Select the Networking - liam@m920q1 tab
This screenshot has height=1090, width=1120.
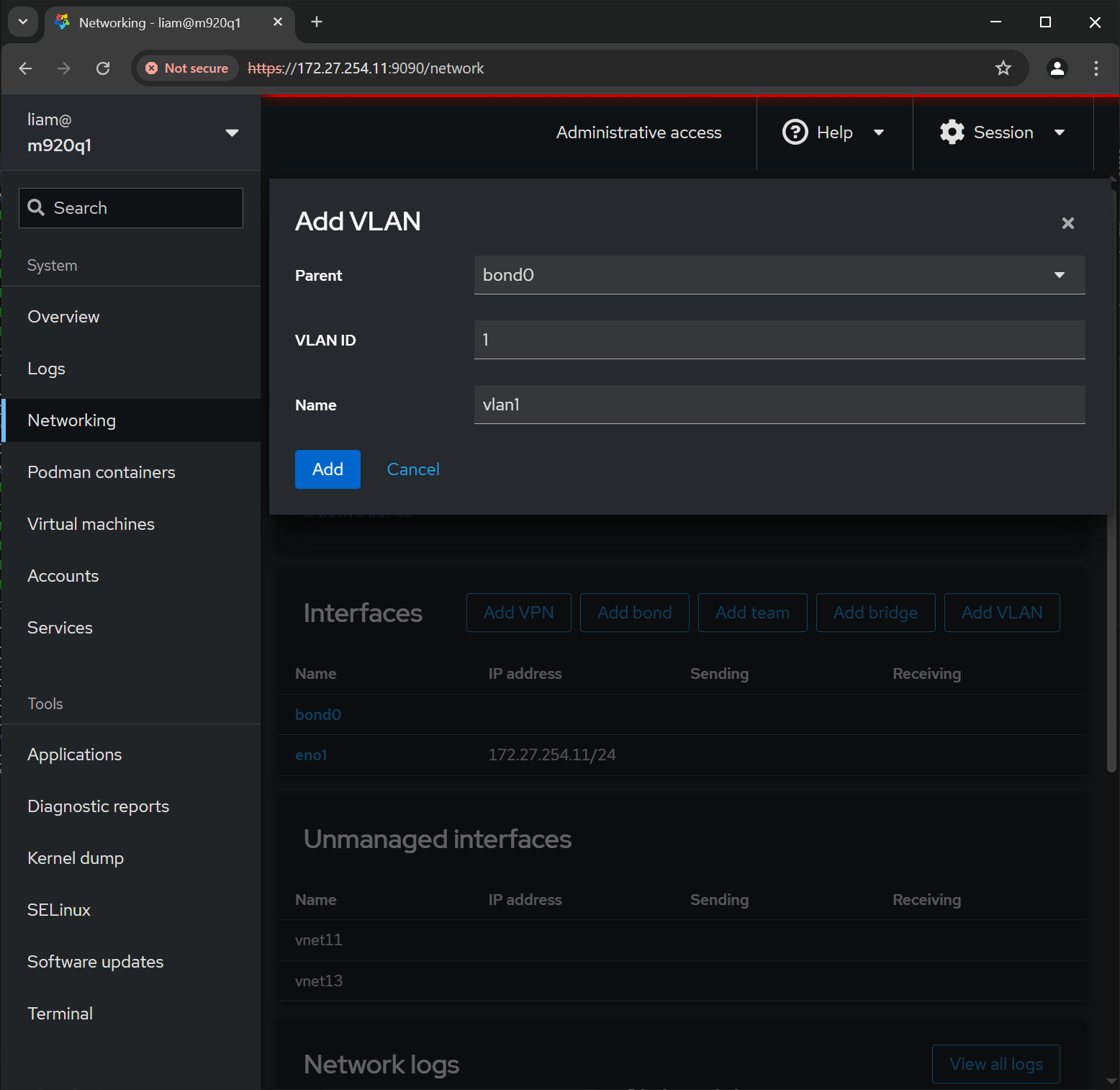[x=170, y=22]
